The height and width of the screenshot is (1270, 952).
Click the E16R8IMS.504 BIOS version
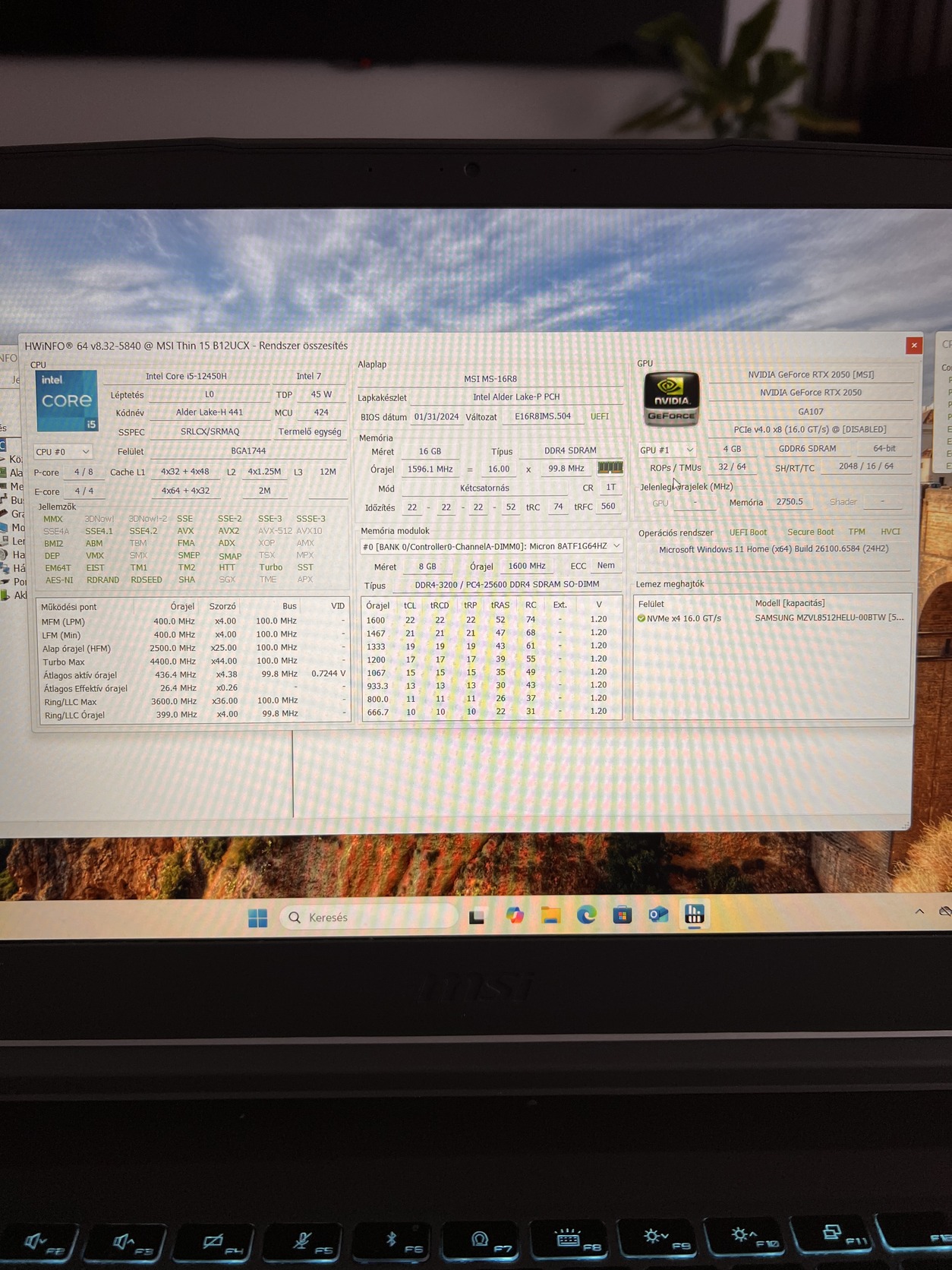tap(543, 416)
